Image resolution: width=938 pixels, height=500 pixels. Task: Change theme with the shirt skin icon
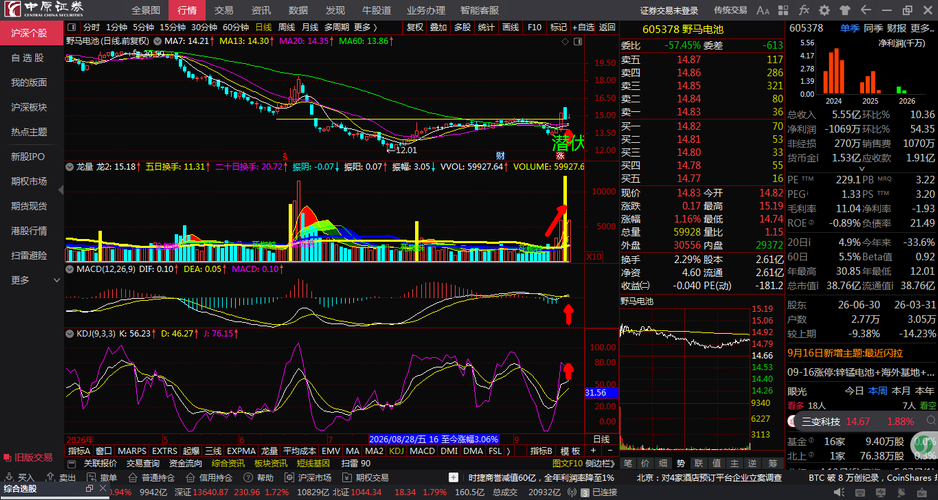tap(845, 10)
